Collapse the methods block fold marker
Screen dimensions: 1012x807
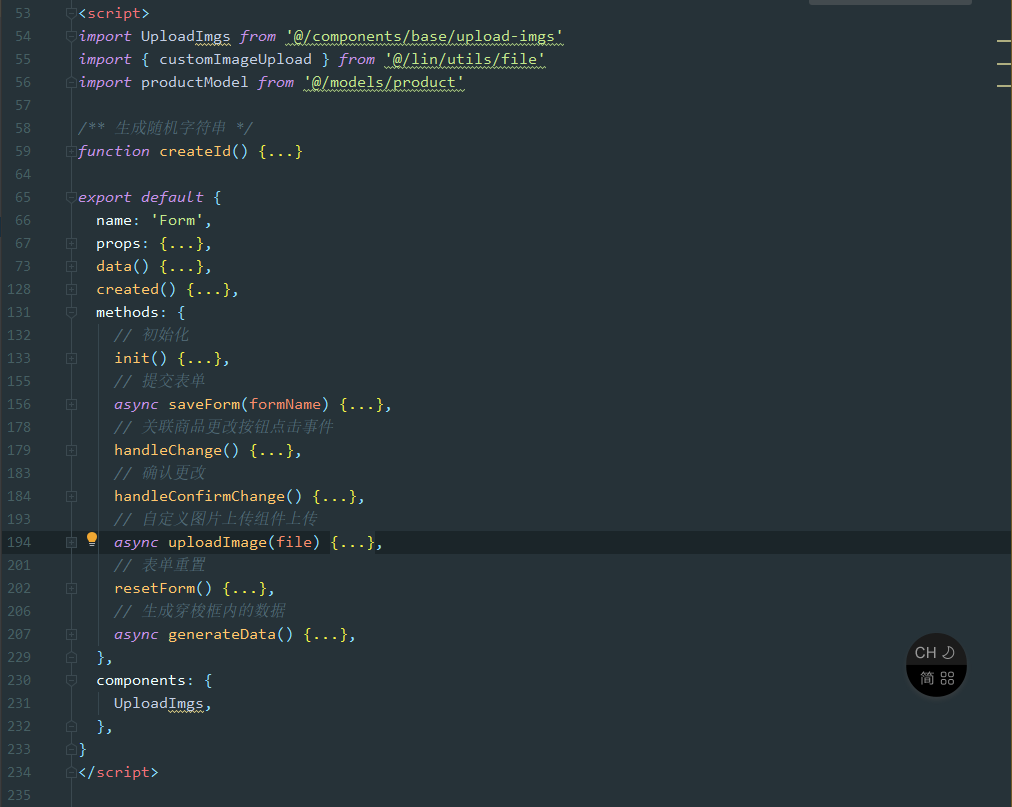(71, 312)
